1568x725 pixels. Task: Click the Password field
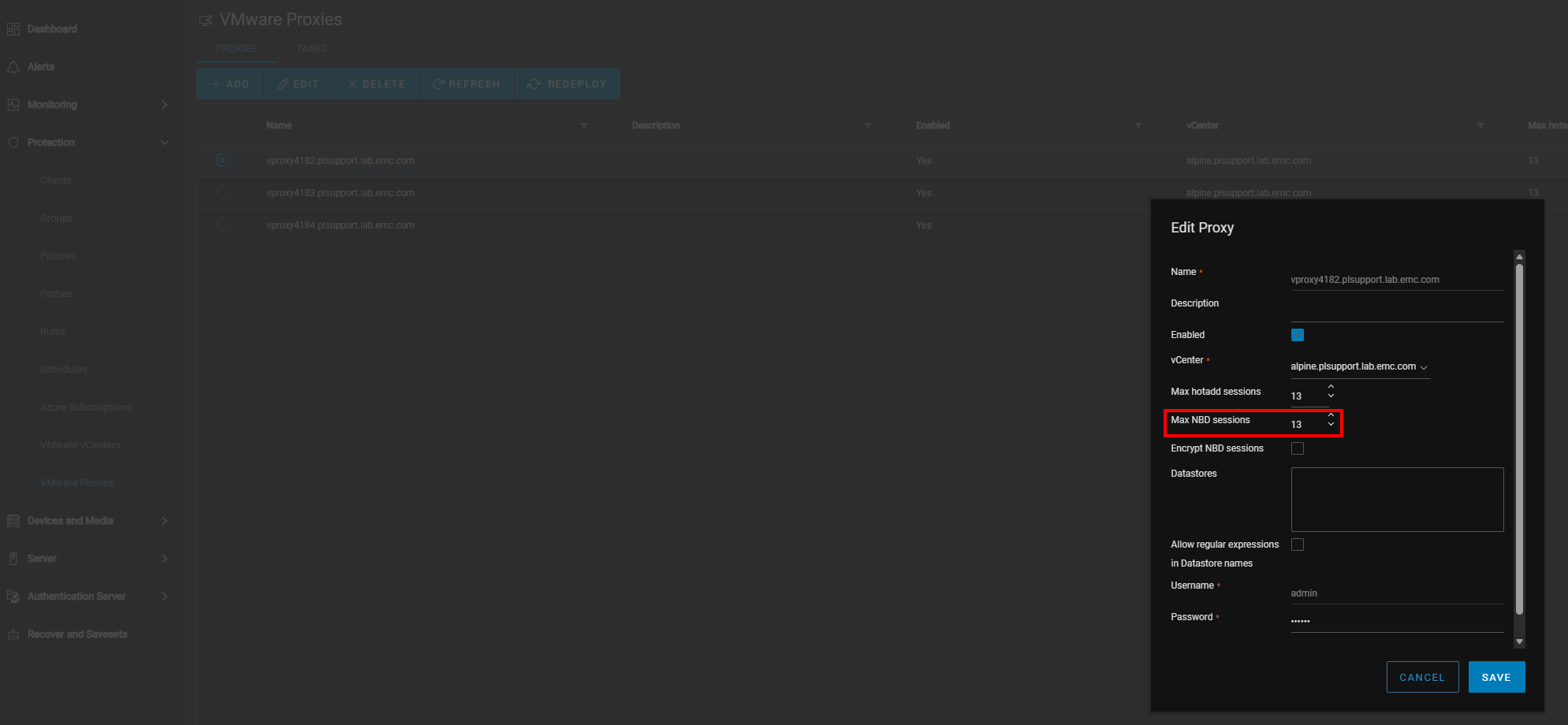[1397, 622]
